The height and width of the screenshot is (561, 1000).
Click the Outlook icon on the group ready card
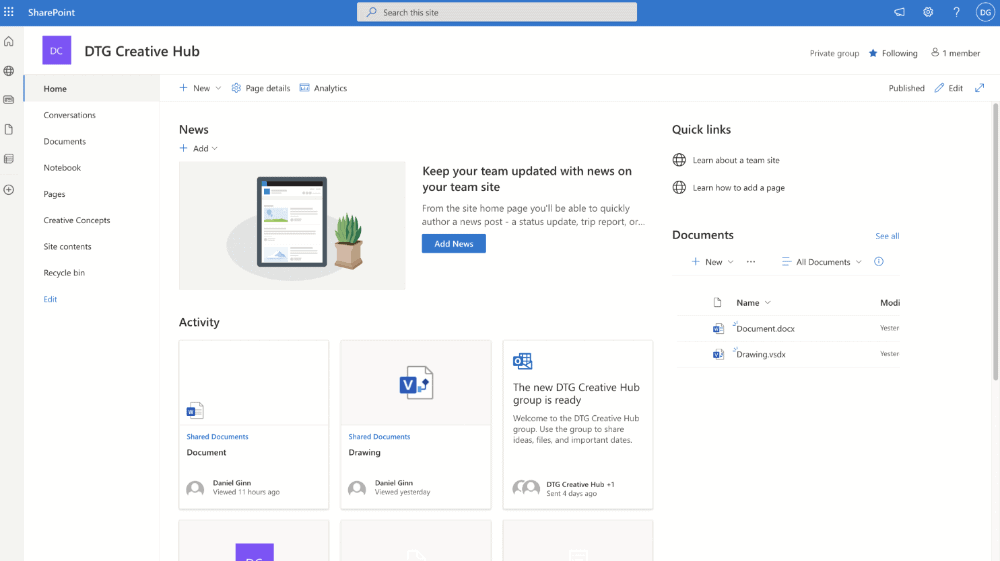point(522,361)
